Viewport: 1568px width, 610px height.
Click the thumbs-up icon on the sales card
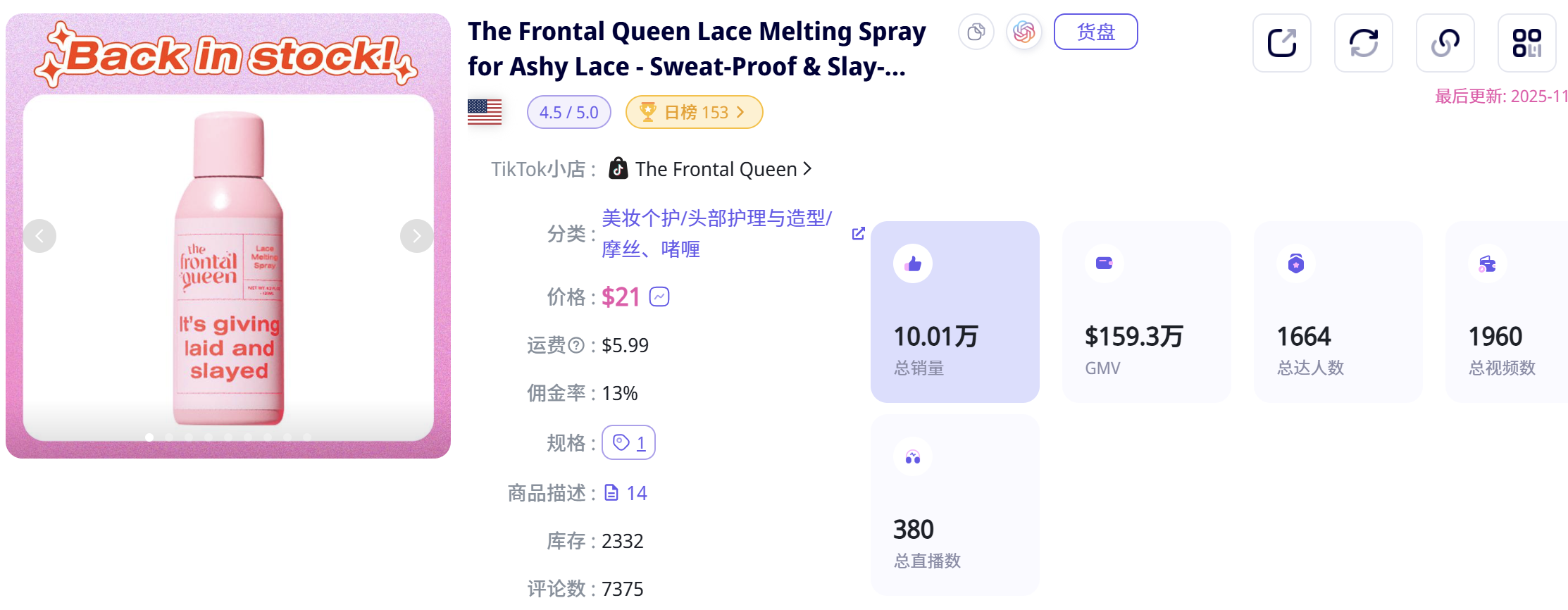(912, 263)
